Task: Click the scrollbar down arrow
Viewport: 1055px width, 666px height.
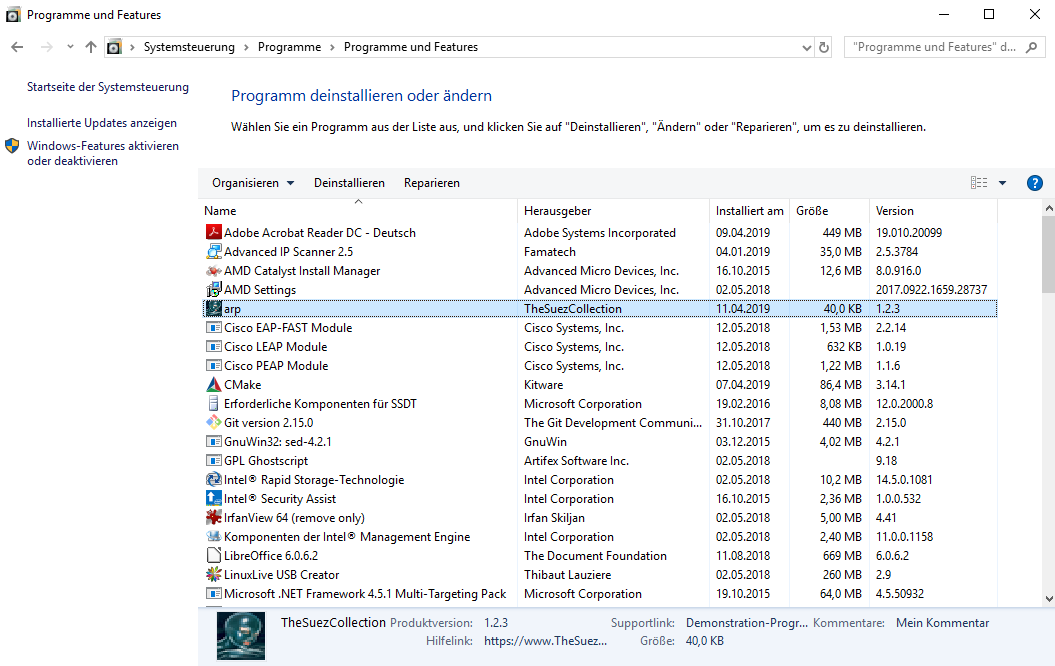Action: pos(1048,598)
